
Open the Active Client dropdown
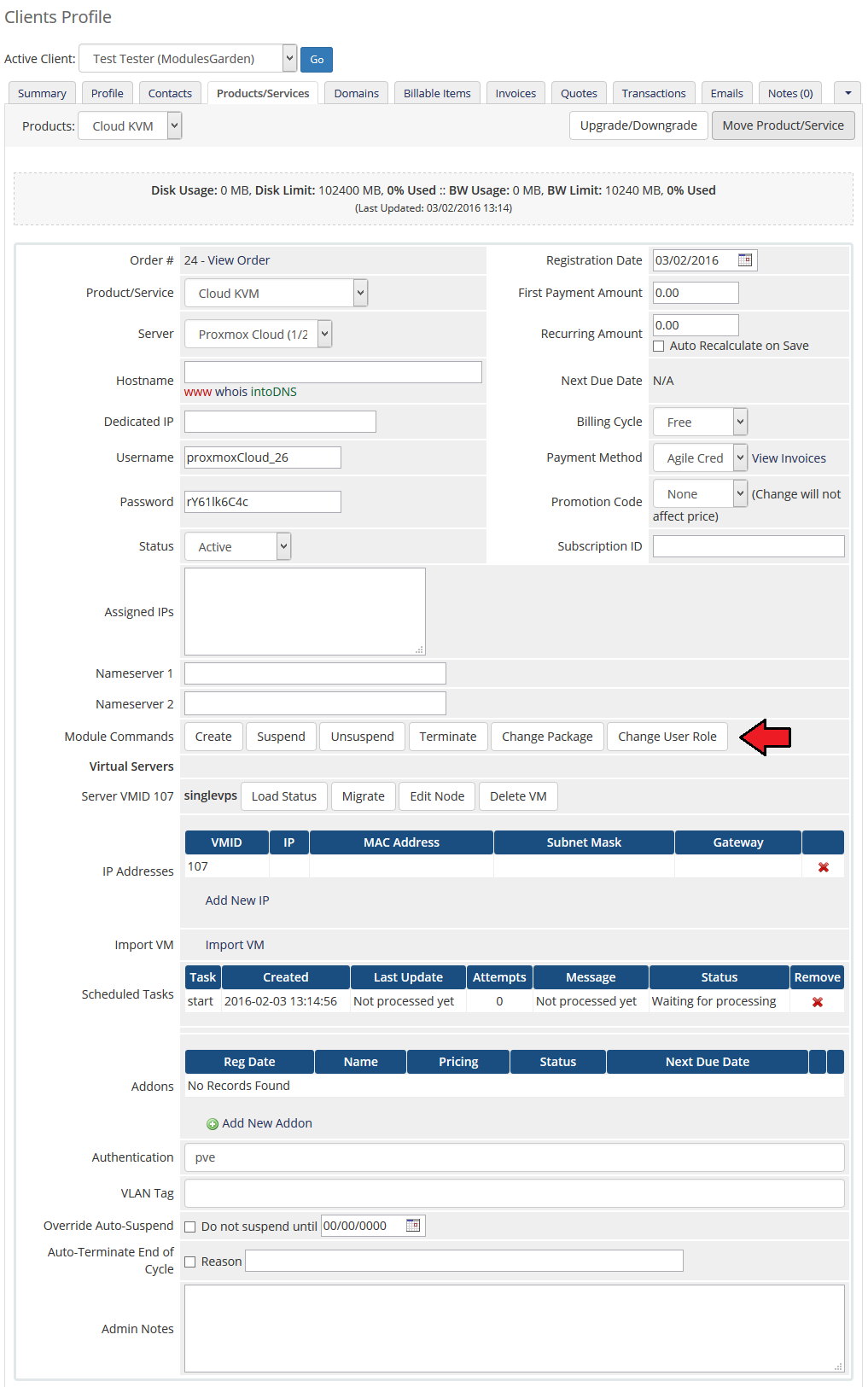[188, 59]
